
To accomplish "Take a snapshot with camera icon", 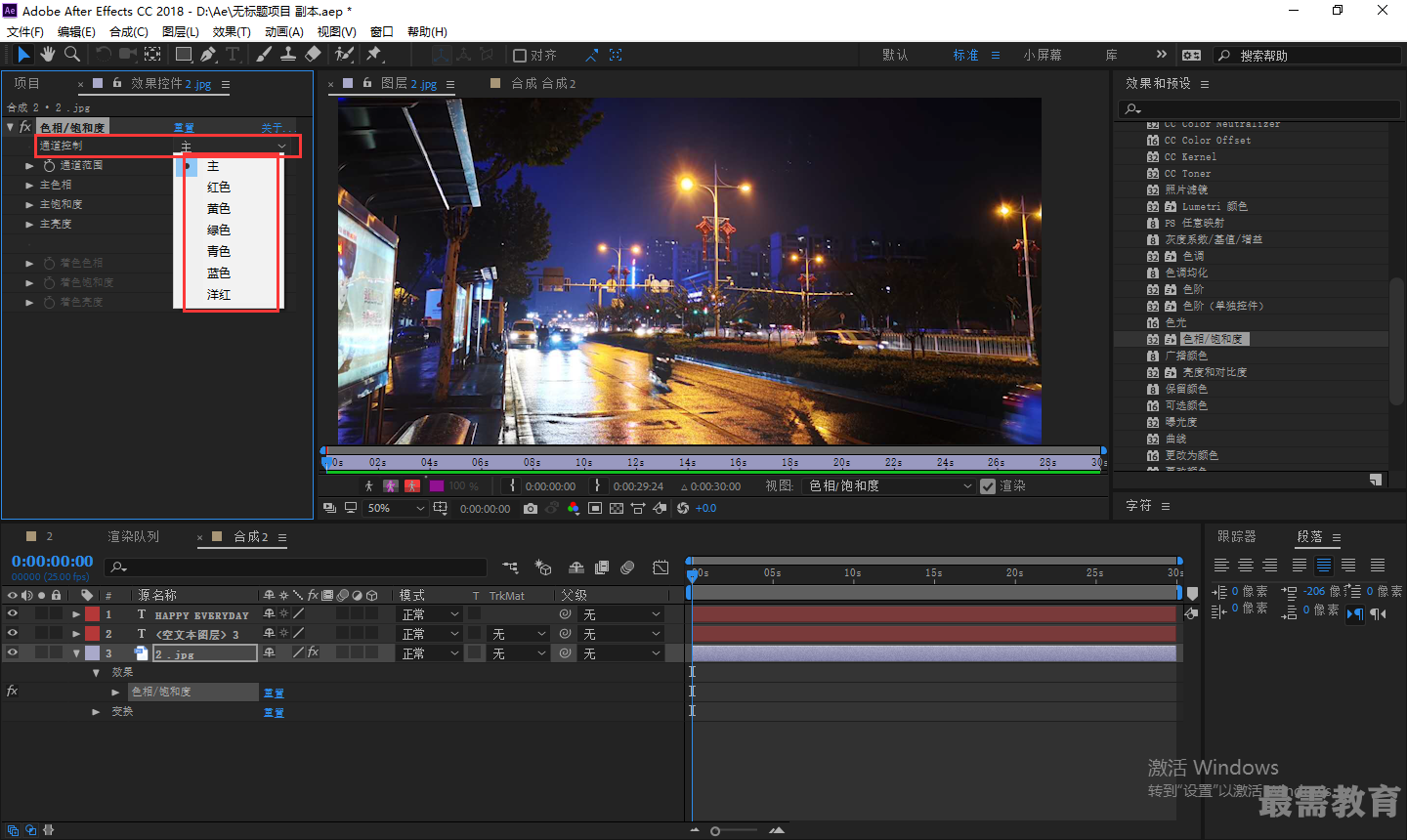I will pyautogui.click(x=531, y=509).
